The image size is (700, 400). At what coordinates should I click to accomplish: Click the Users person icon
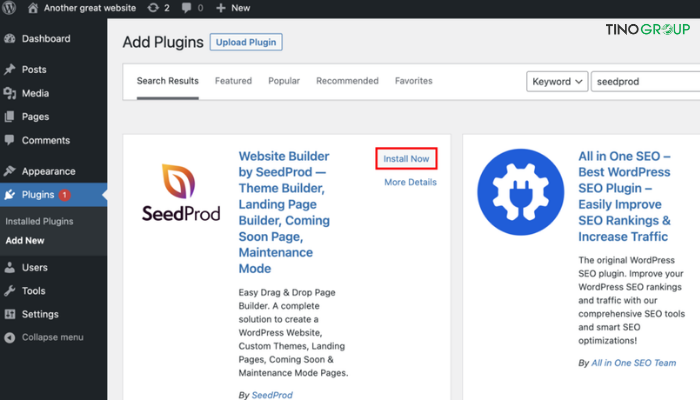pos(10,267)
